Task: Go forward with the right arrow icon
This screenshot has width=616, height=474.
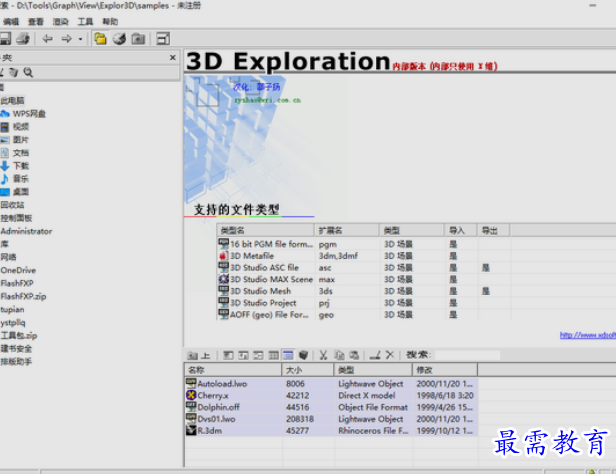Action: [x=66, y=38]
